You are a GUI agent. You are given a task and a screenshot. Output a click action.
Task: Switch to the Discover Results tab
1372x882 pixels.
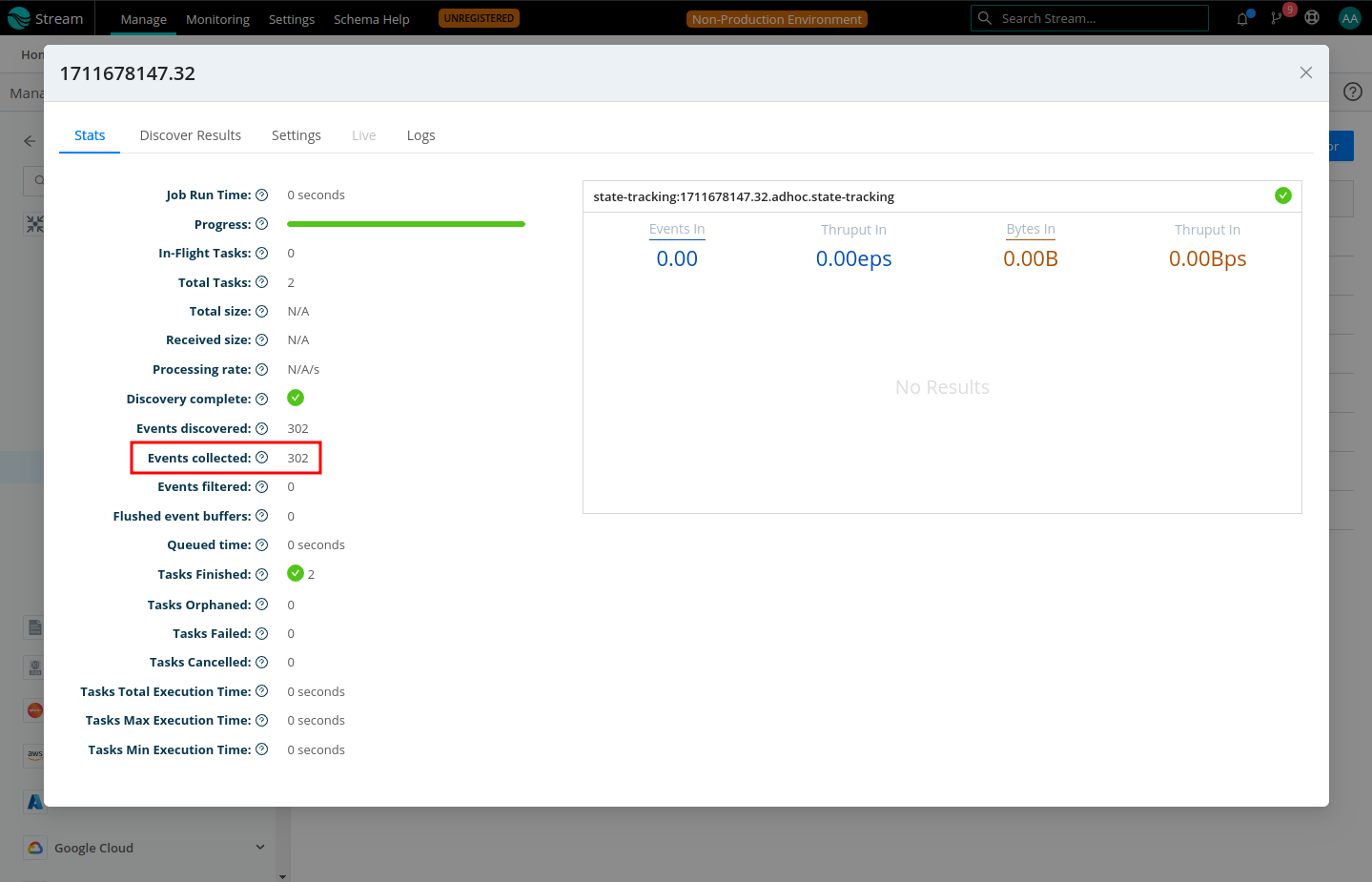[190, 135]
